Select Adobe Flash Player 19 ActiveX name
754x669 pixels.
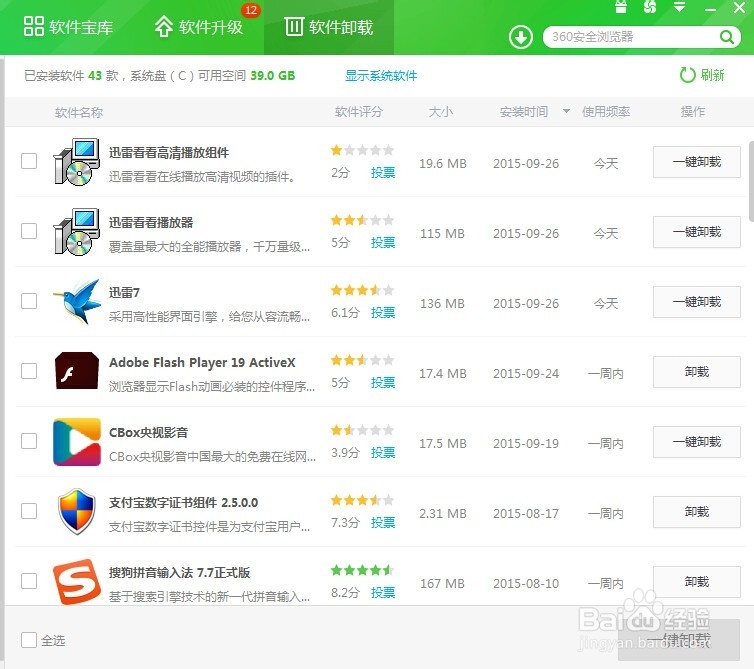pyautogui.click(x=202, y=362)
